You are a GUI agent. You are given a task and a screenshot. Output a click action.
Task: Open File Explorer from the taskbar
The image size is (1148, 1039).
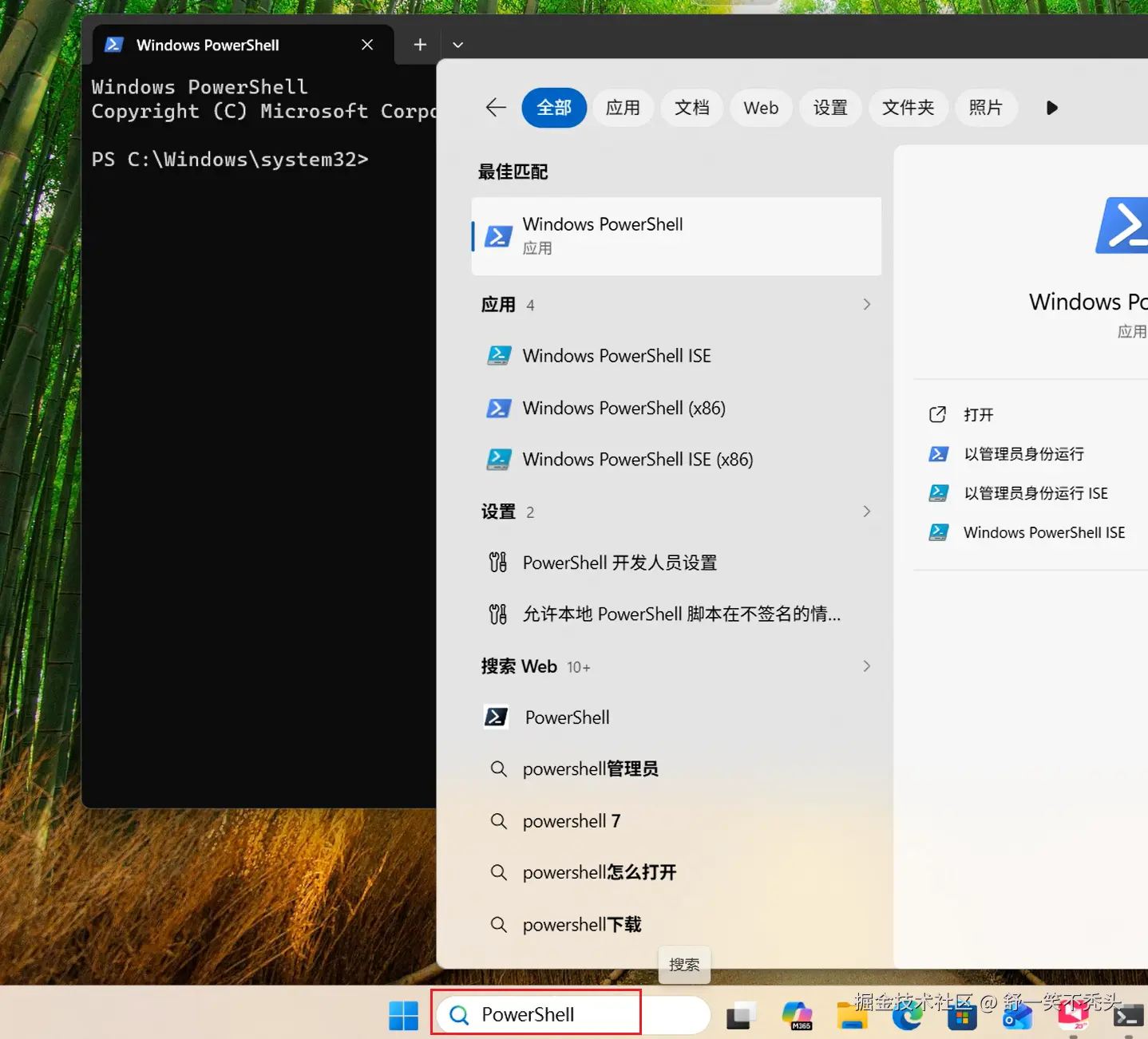tap(852, 1015)
